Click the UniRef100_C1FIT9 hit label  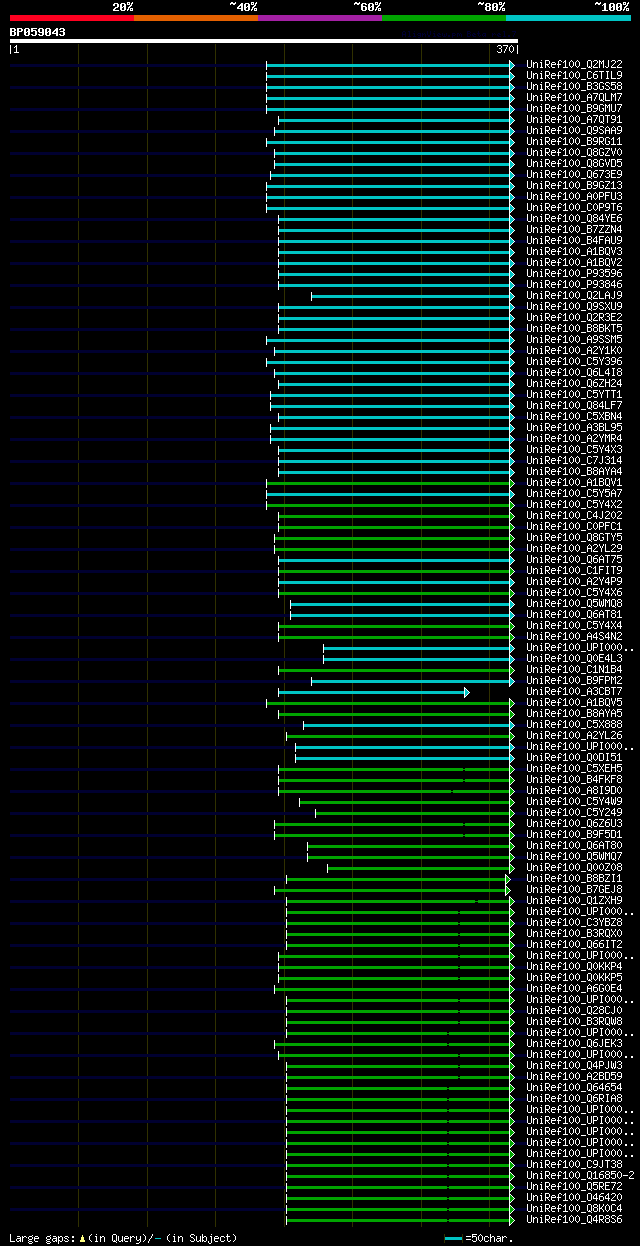pyautogui.click(x=574, y=570)
